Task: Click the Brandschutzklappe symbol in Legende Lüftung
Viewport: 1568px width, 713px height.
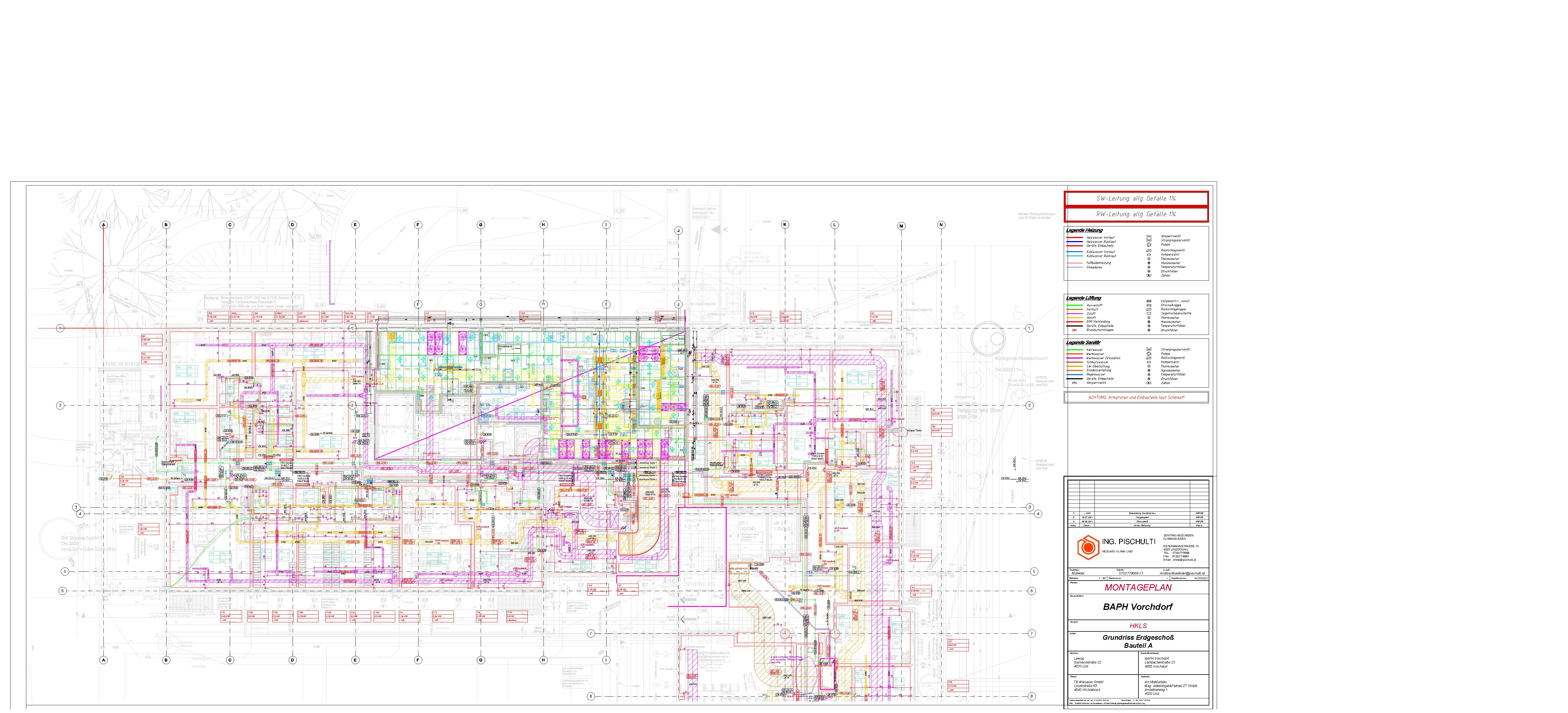Action: click(1074, 330)
